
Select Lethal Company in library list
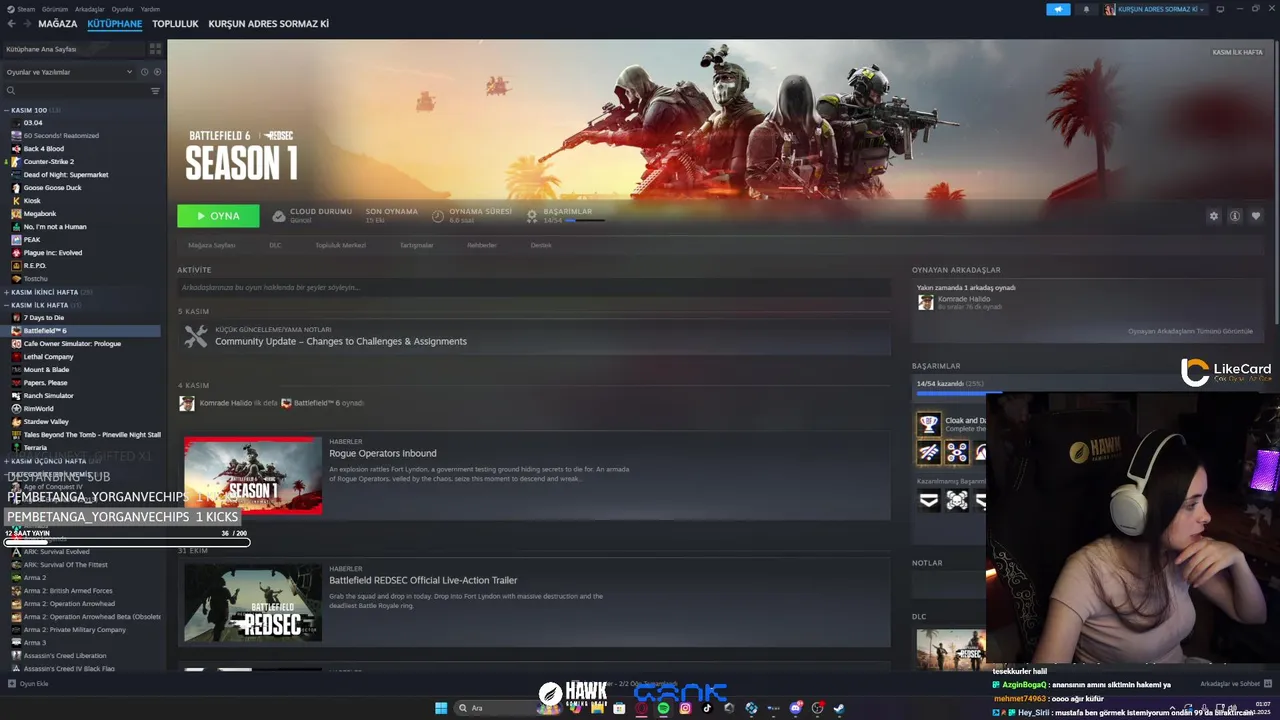84,356
